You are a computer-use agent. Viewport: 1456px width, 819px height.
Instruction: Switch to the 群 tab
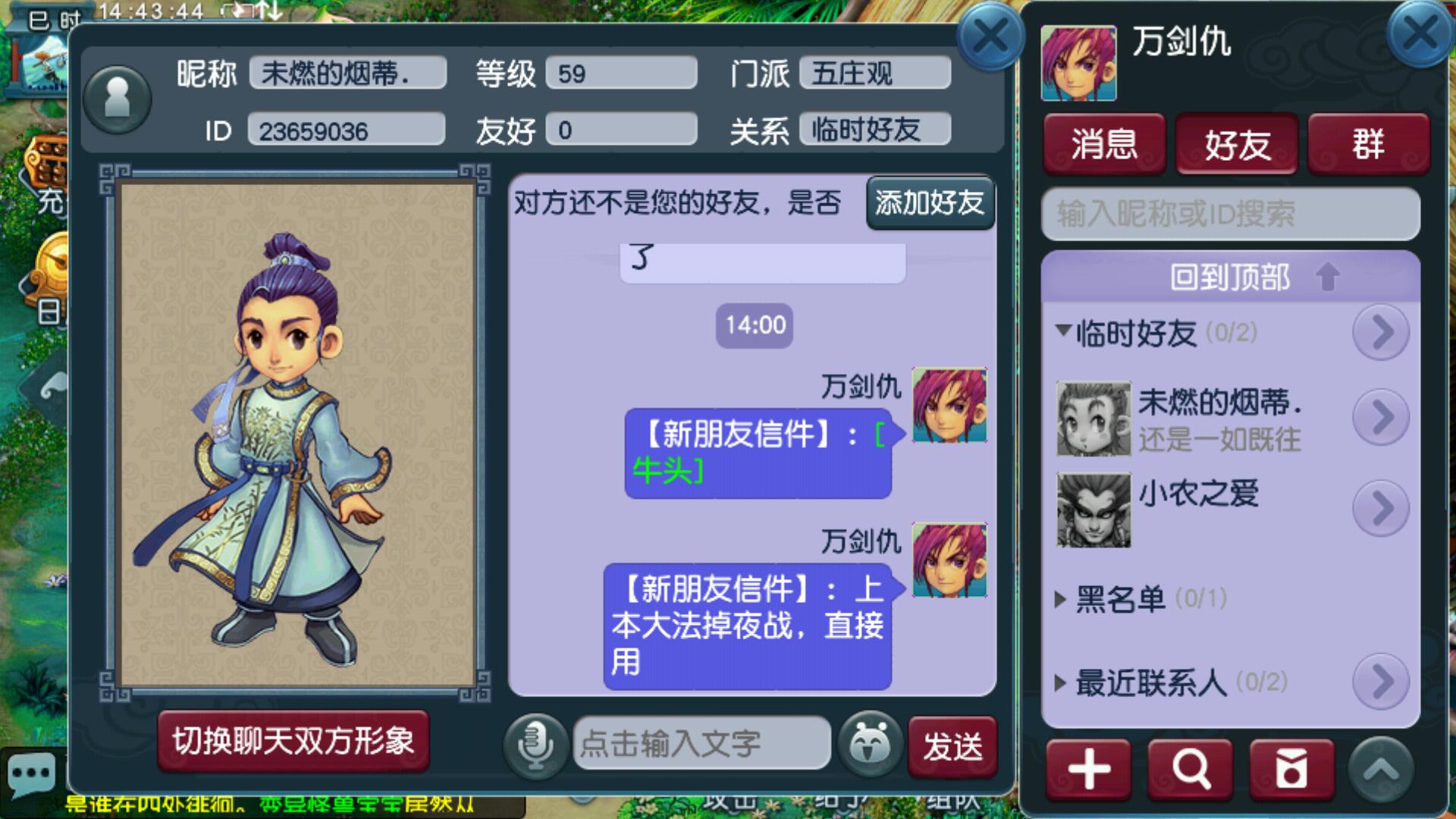[1369, 144]
